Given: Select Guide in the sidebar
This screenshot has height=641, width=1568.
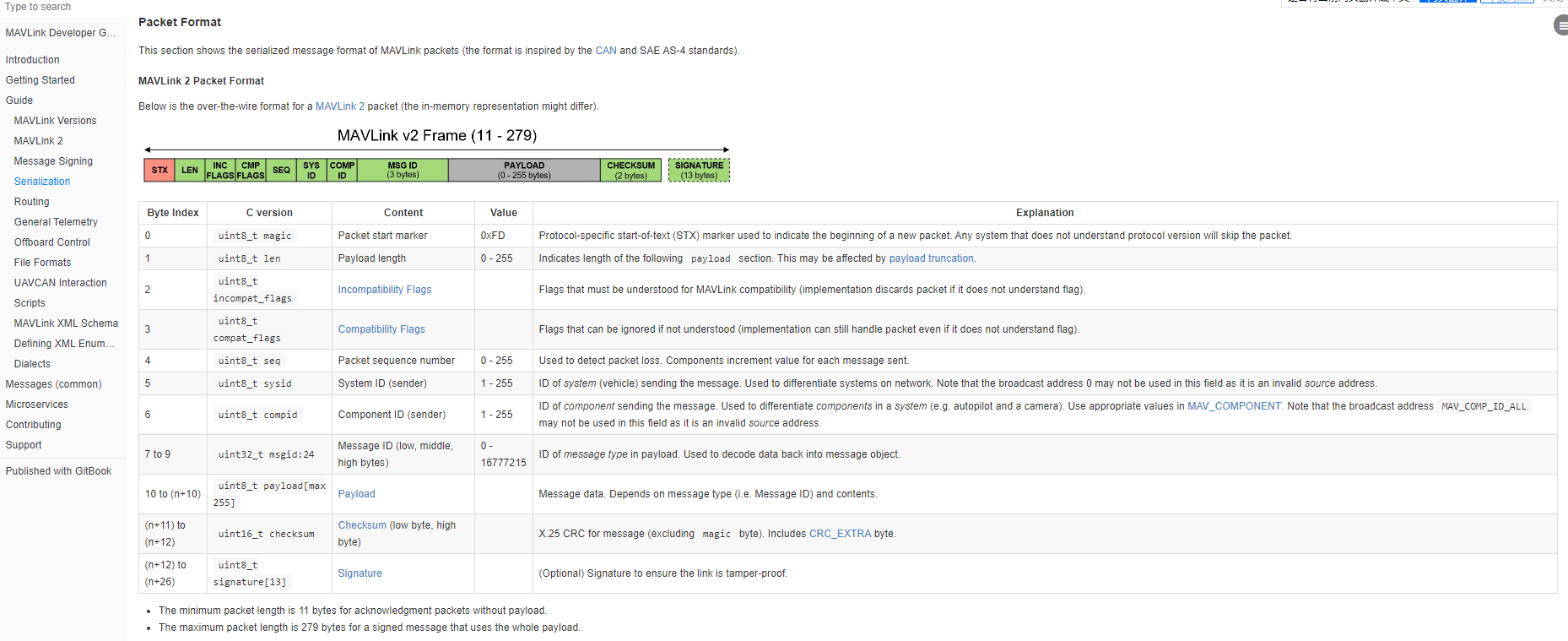Looking at the screenshot, I should pos(19,100).
